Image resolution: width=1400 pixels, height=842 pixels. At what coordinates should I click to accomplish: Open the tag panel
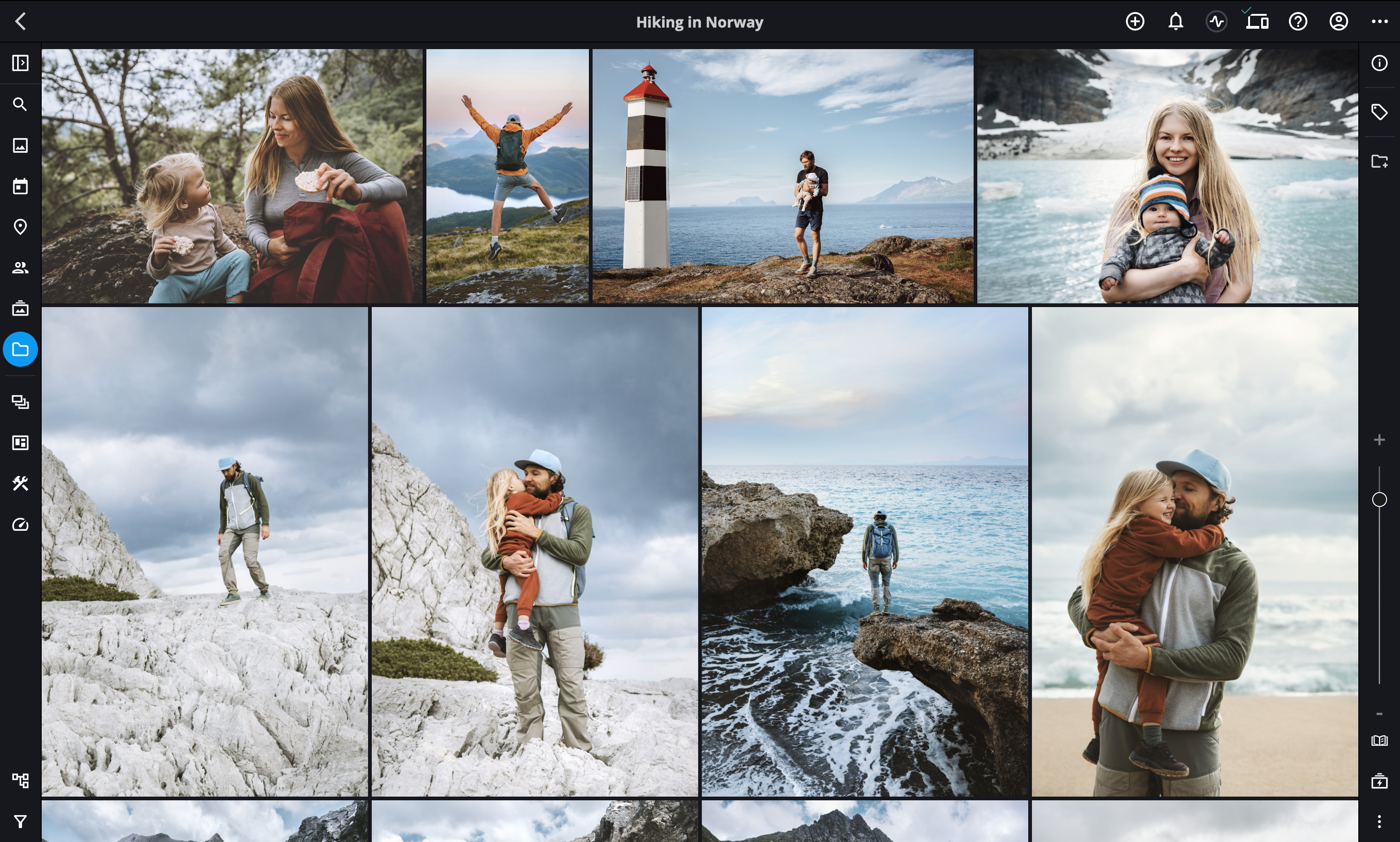pyautogui.click(x=1379, y=112)
